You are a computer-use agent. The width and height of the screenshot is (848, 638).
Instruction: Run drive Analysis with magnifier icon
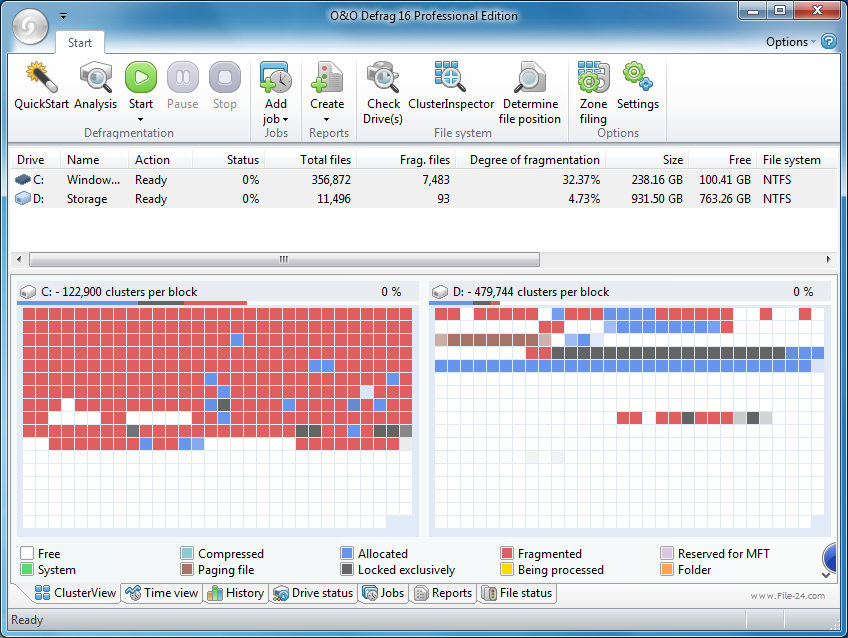(96, 77)
